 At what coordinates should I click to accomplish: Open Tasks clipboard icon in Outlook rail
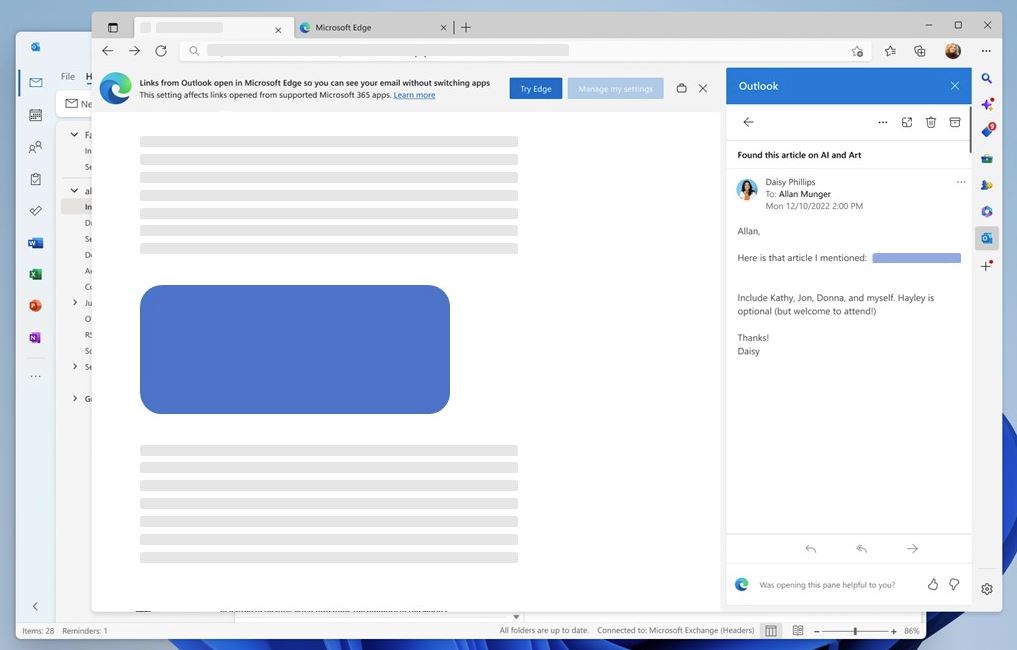(36, 179)
